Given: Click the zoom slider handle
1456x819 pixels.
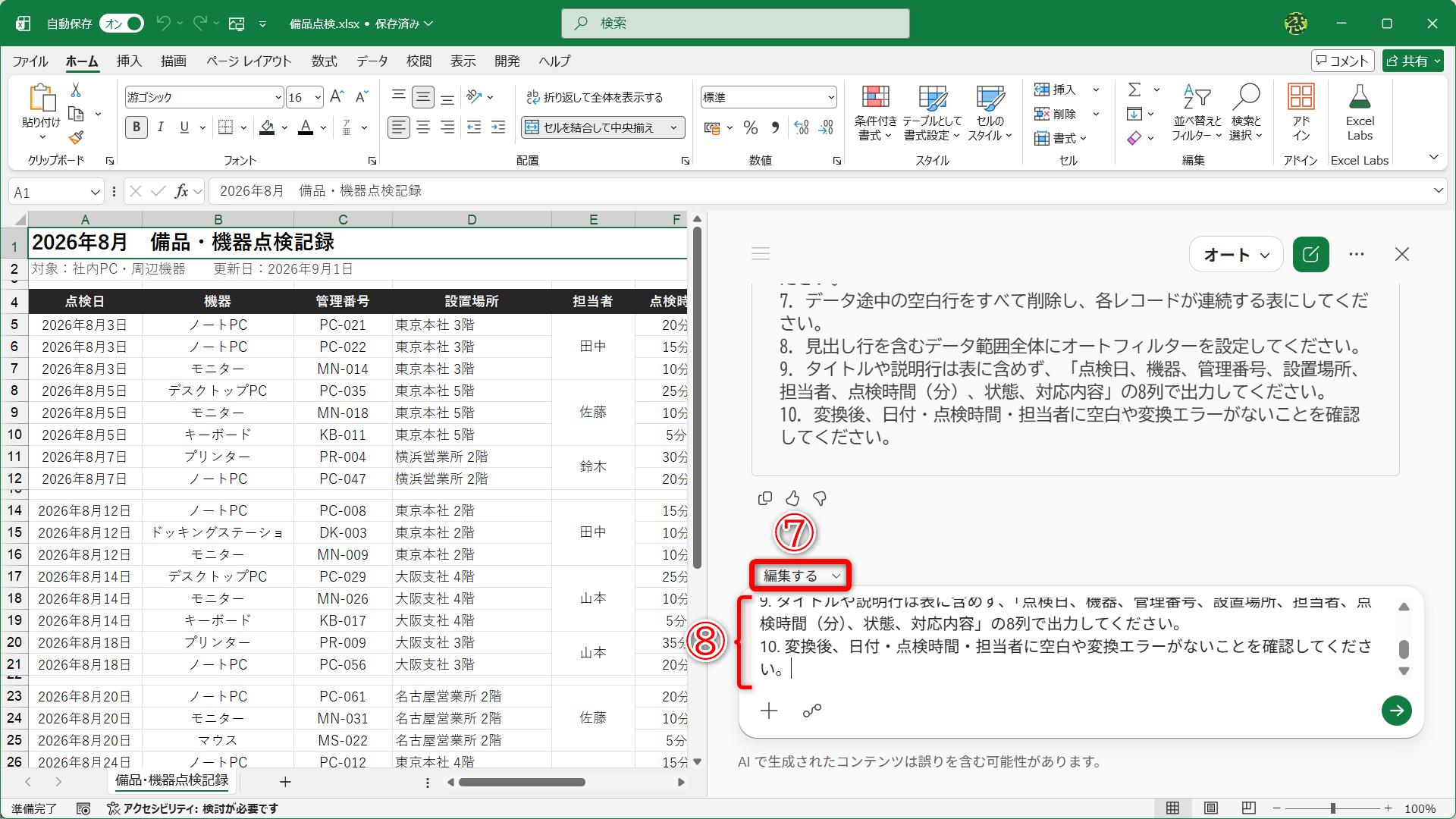Looking at the screenshot, I should tap(1332, 808).
